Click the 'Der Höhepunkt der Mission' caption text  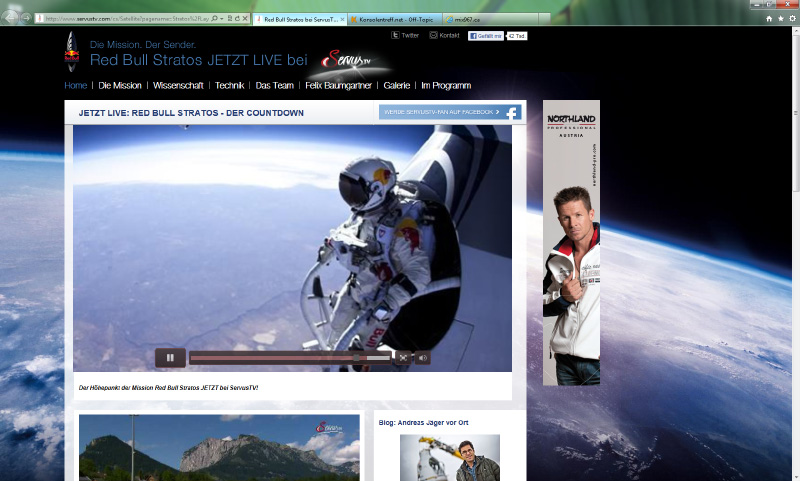tap(168, 388)
